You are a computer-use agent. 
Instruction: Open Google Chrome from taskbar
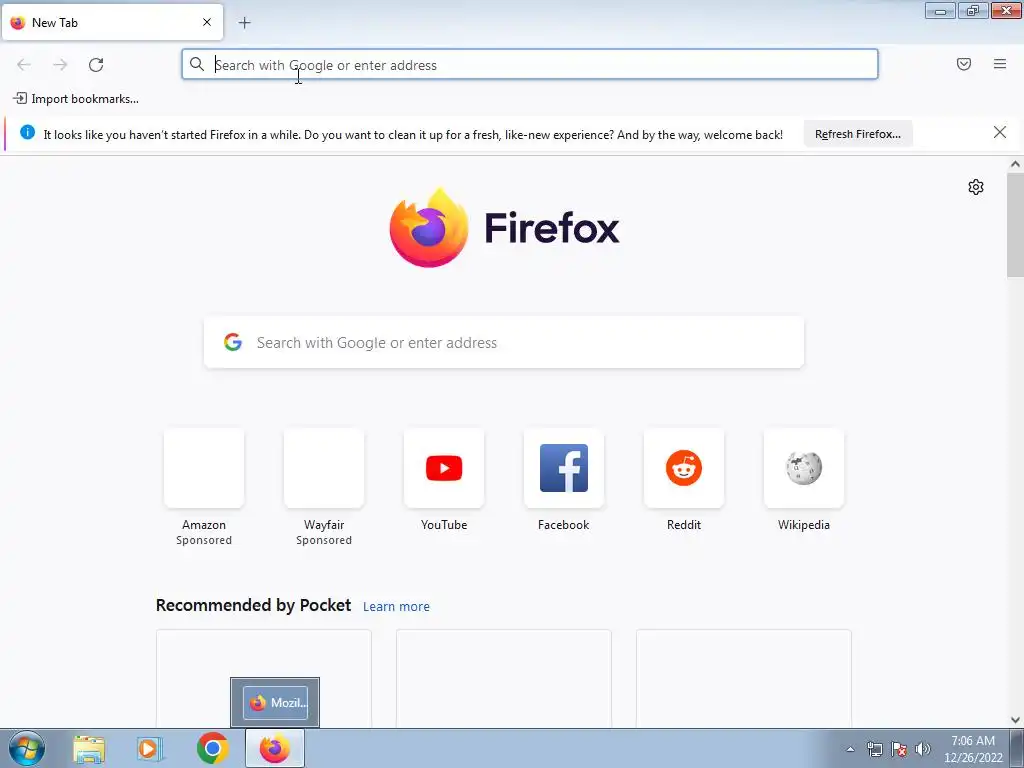[212, 748]
